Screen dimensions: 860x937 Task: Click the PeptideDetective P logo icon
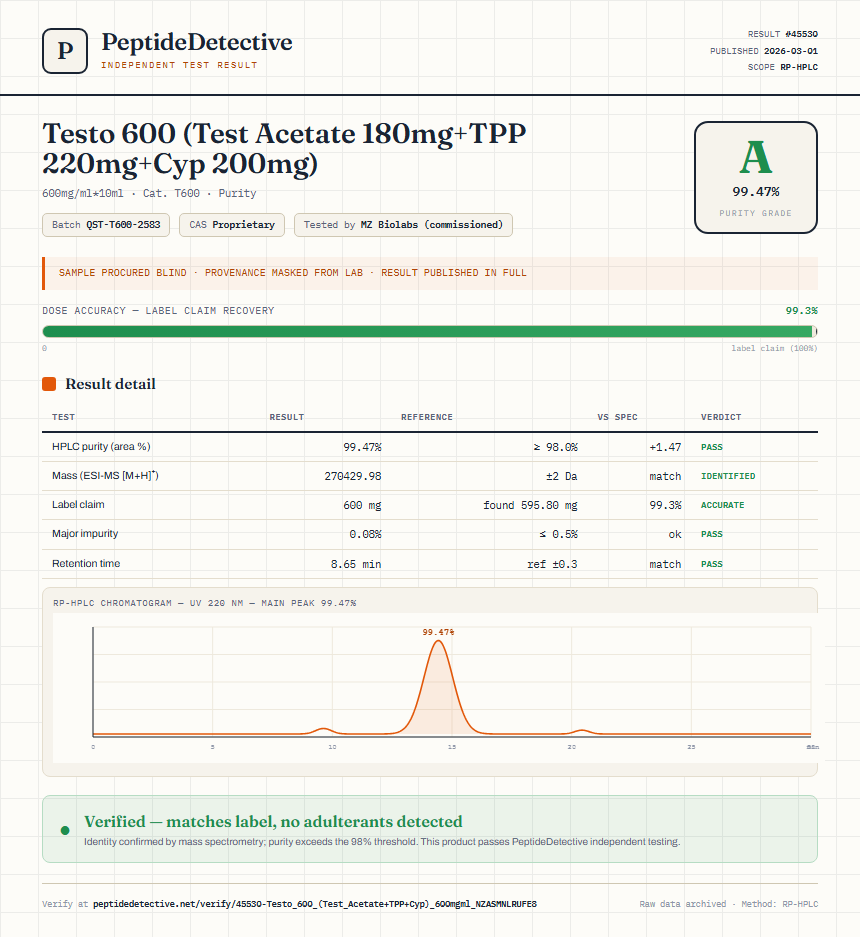point(65,51)
